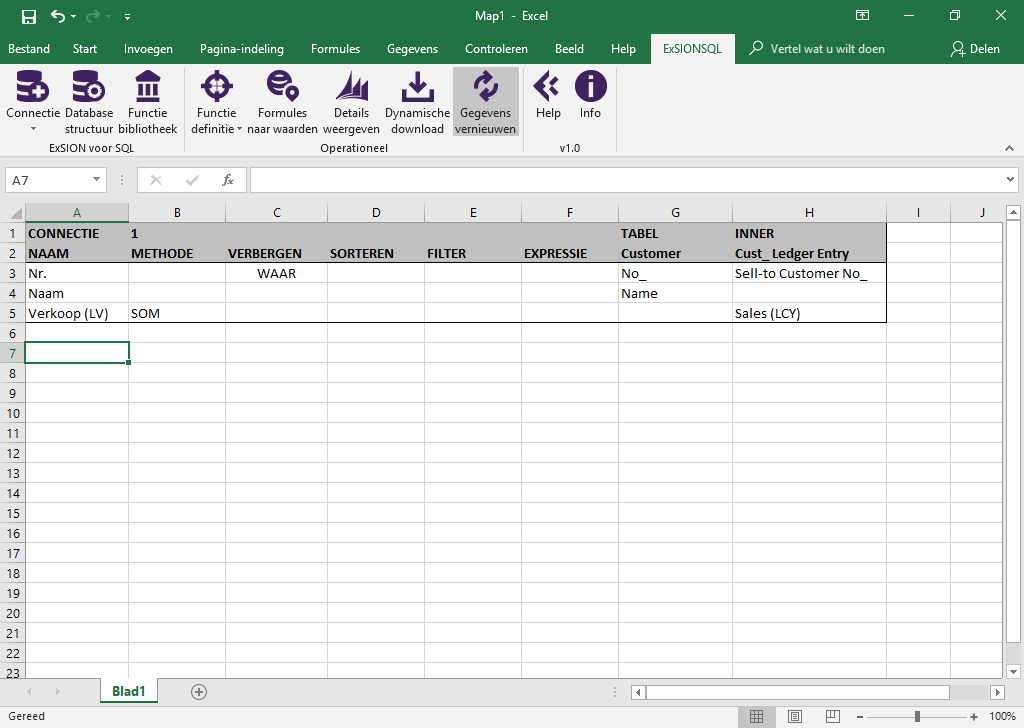
Task: Refresh data with Gegevens vernieuwen
Action: (x=485, y=102)
